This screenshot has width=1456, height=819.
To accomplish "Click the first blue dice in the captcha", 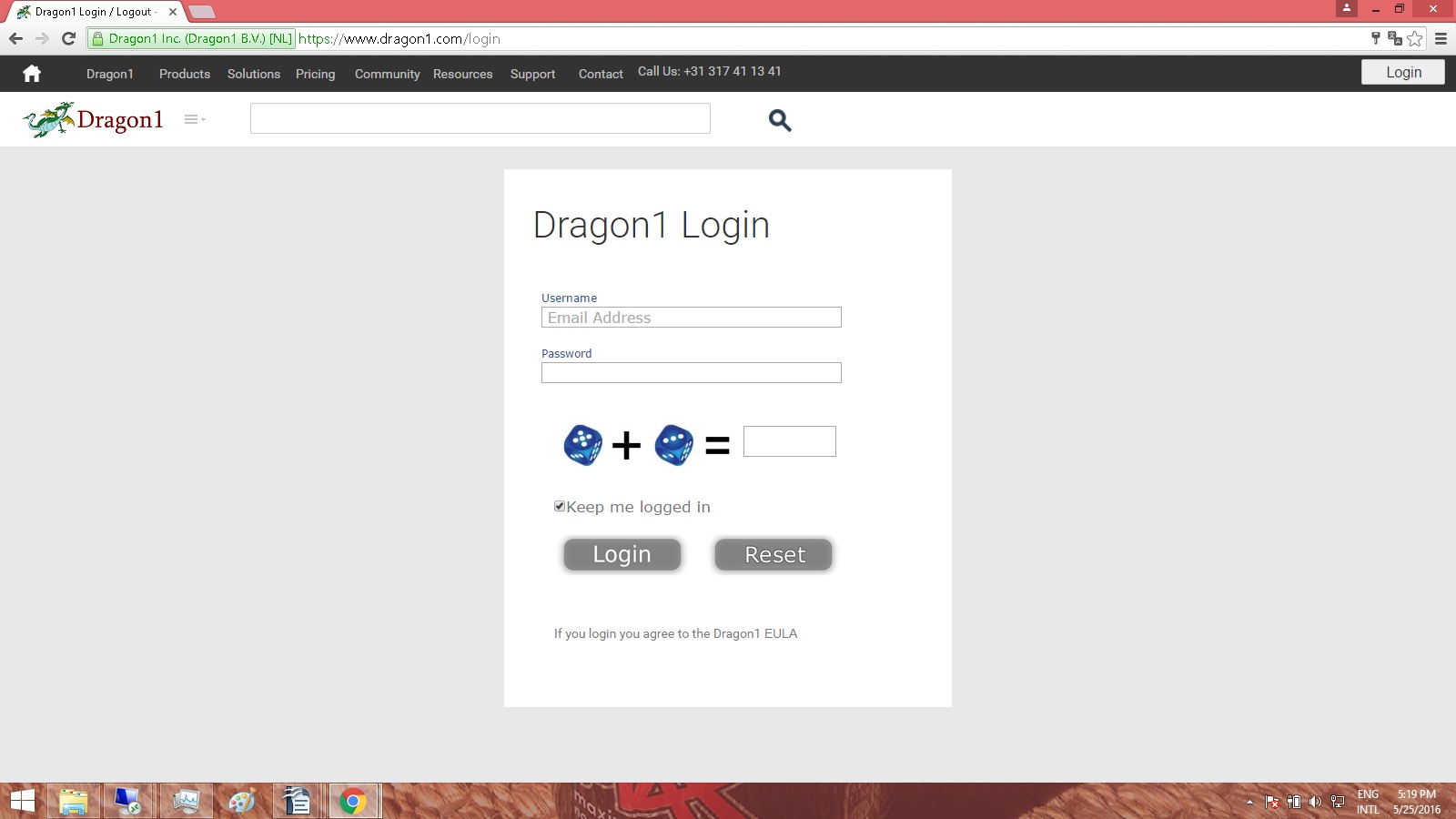I will click(582, 445).
